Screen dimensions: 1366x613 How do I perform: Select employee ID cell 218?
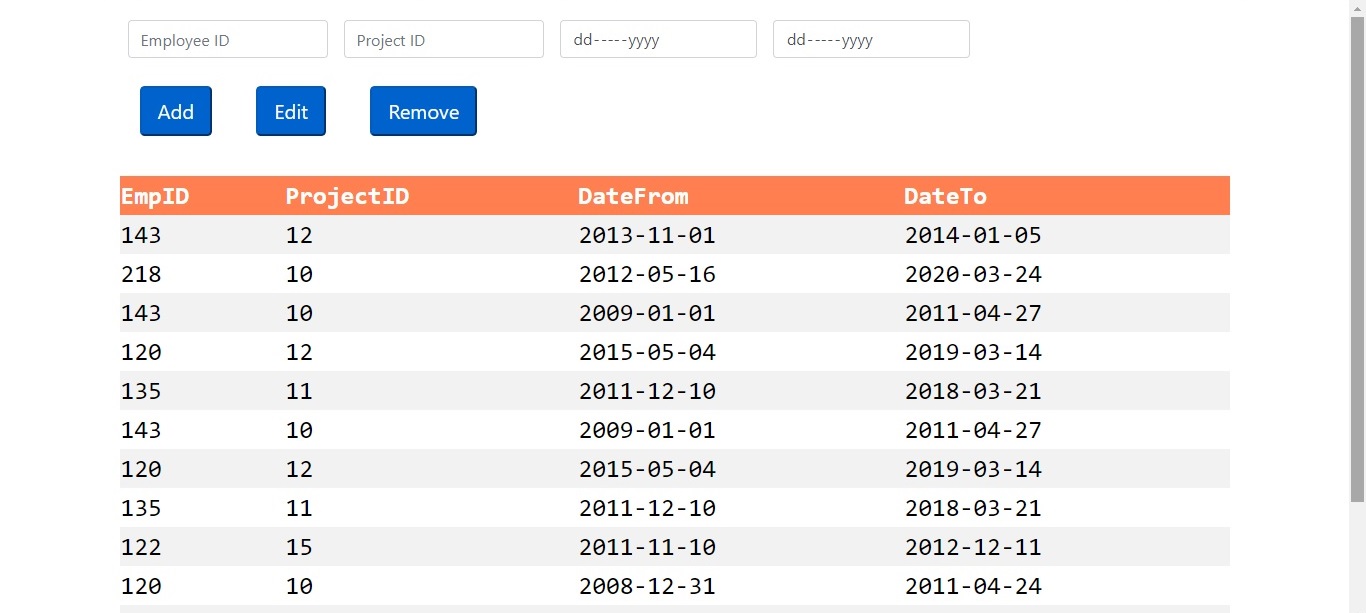(141, 274)
